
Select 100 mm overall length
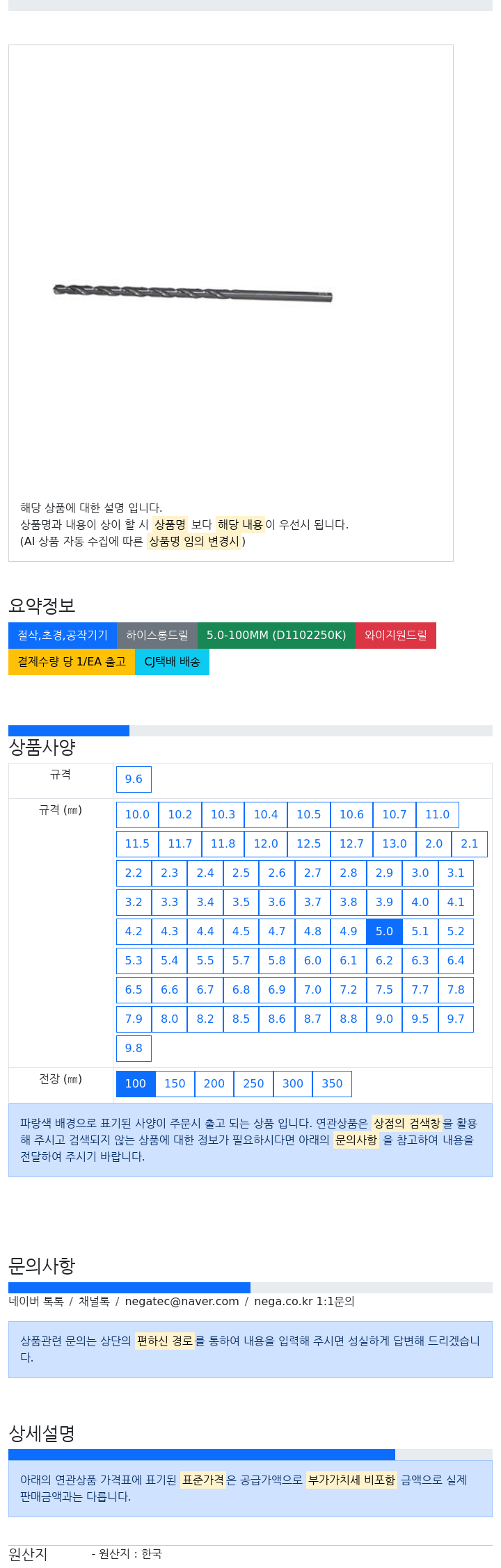tap(136, 1083)
